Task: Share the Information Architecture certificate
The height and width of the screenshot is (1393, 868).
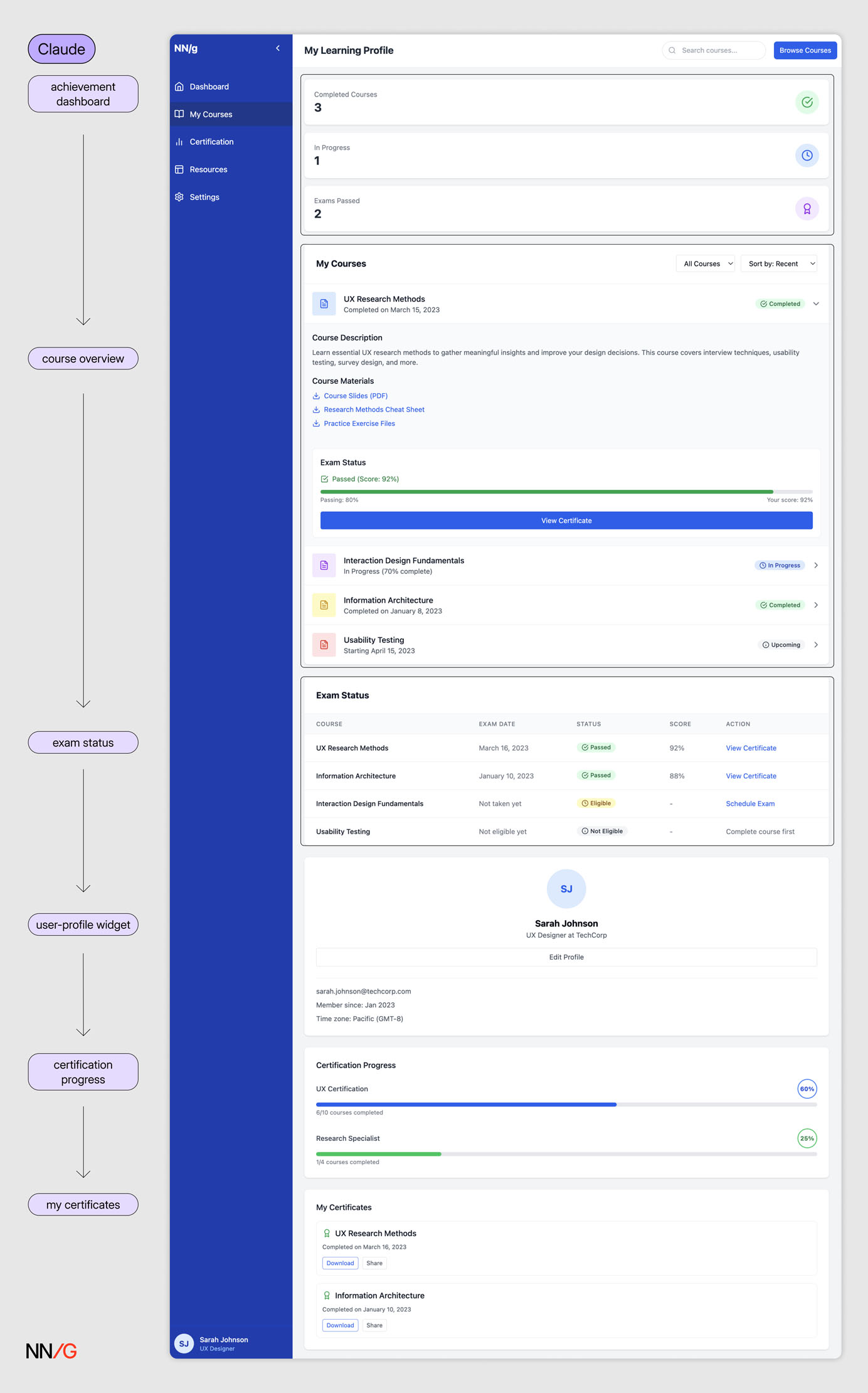Action: 374,1325
